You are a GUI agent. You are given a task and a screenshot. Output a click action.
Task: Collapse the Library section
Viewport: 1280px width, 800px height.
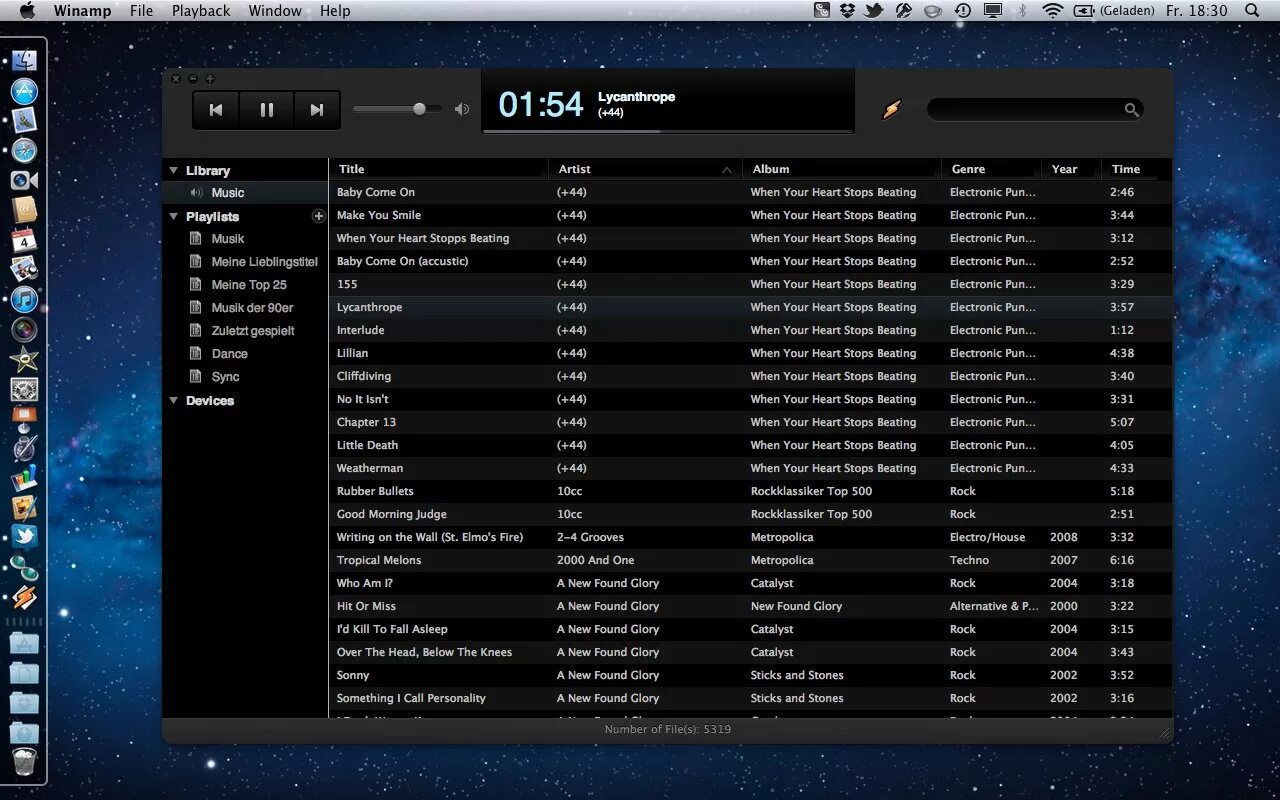pos(174,170)
